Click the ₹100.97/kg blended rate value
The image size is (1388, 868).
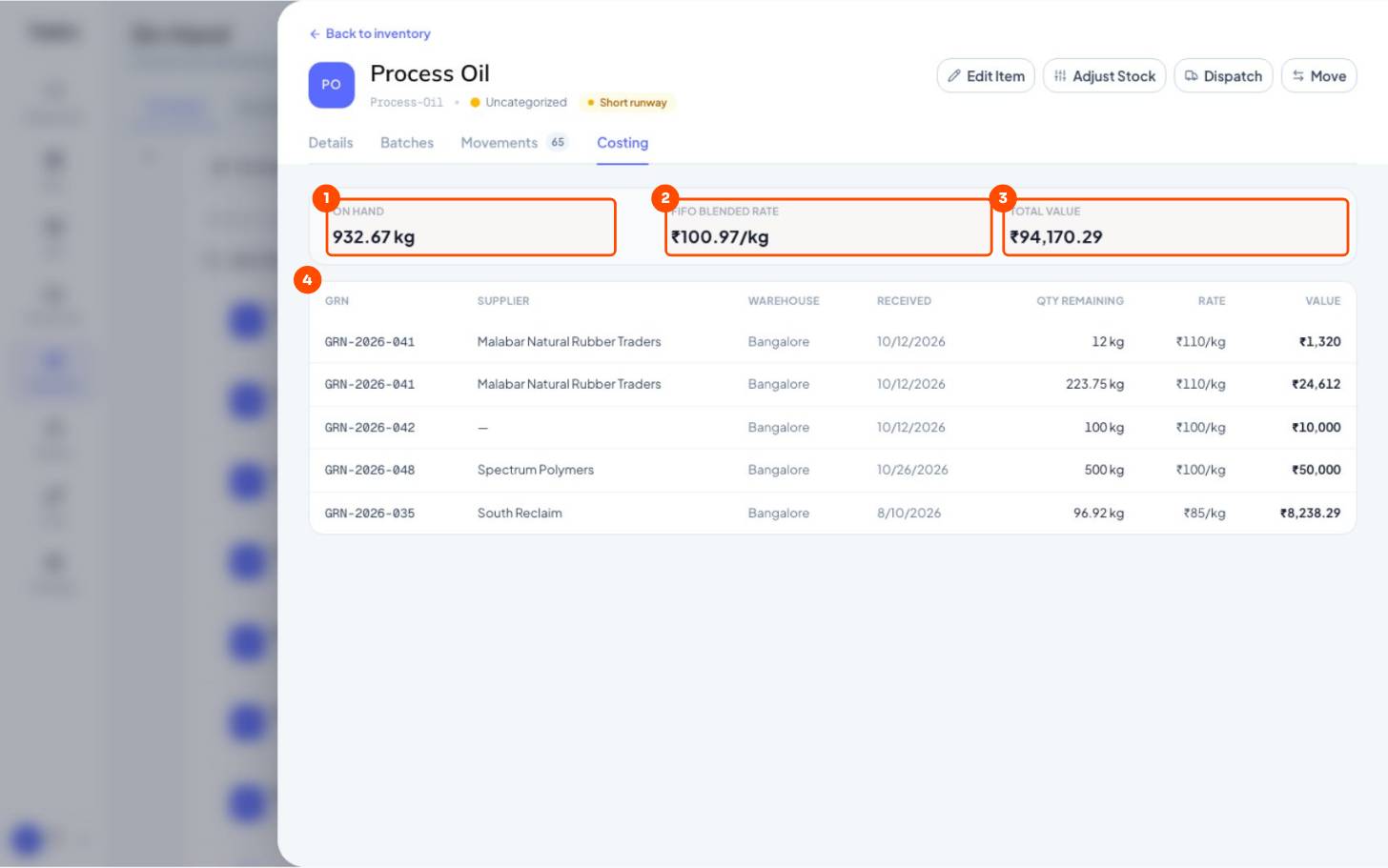[x=720, y=237]
